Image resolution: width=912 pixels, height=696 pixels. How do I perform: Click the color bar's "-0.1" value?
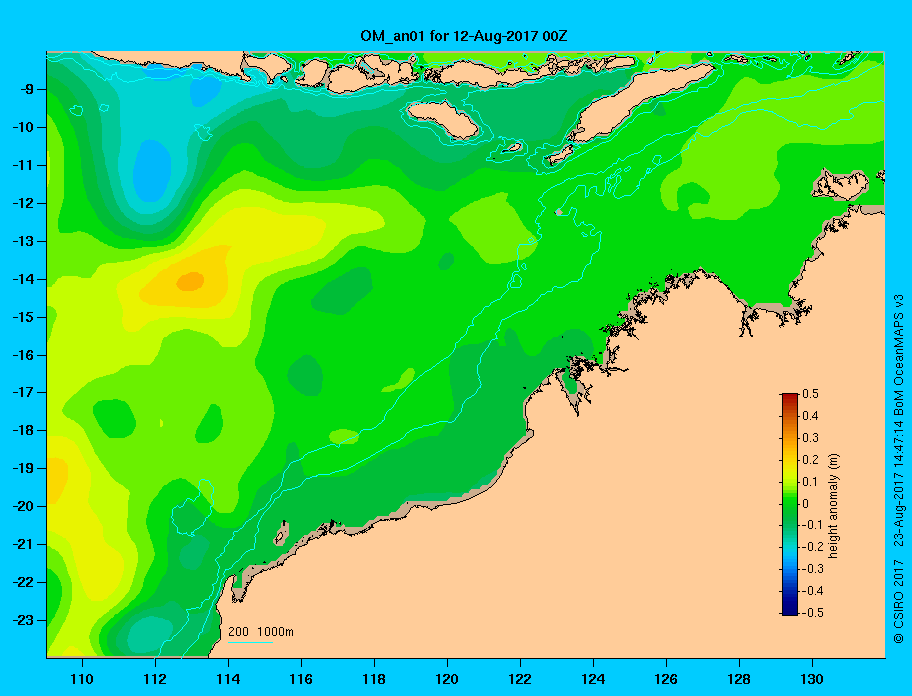(x=813, y=525)
